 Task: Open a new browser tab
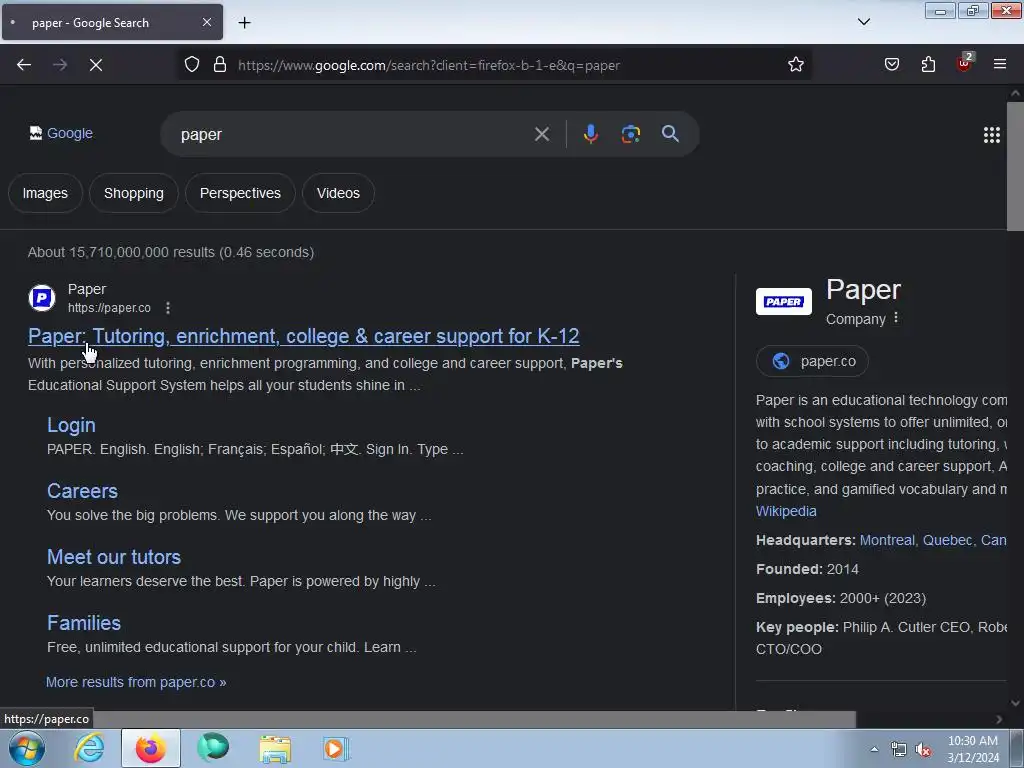(x=244, y=23)
